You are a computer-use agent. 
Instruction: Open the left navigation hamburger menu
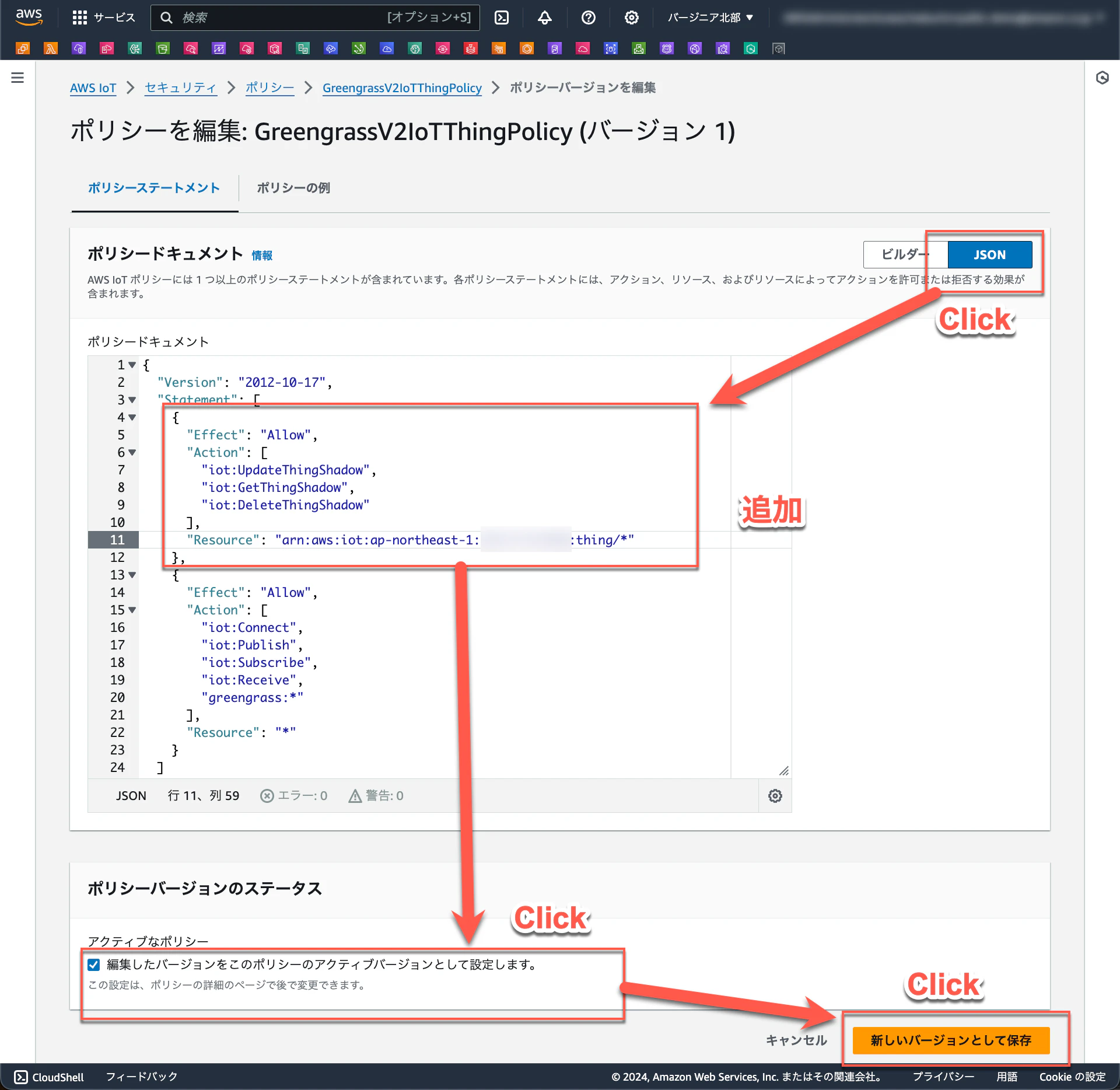(17, 78)
